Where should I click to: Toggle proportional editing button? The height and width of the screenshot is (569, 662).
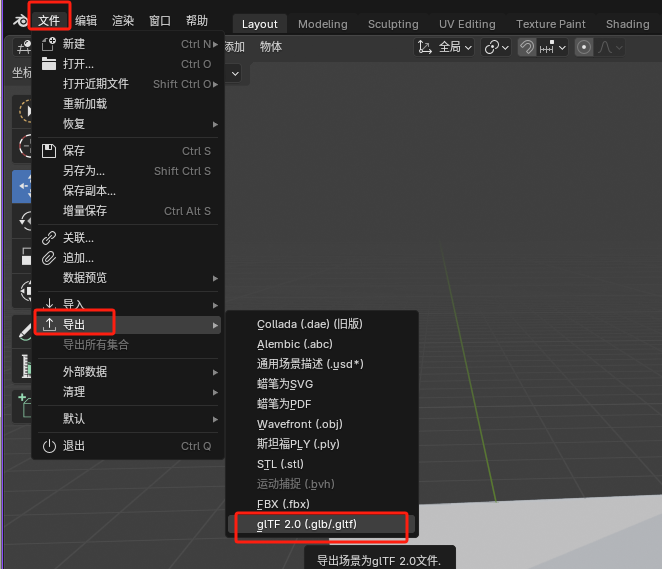click(584, 47)
